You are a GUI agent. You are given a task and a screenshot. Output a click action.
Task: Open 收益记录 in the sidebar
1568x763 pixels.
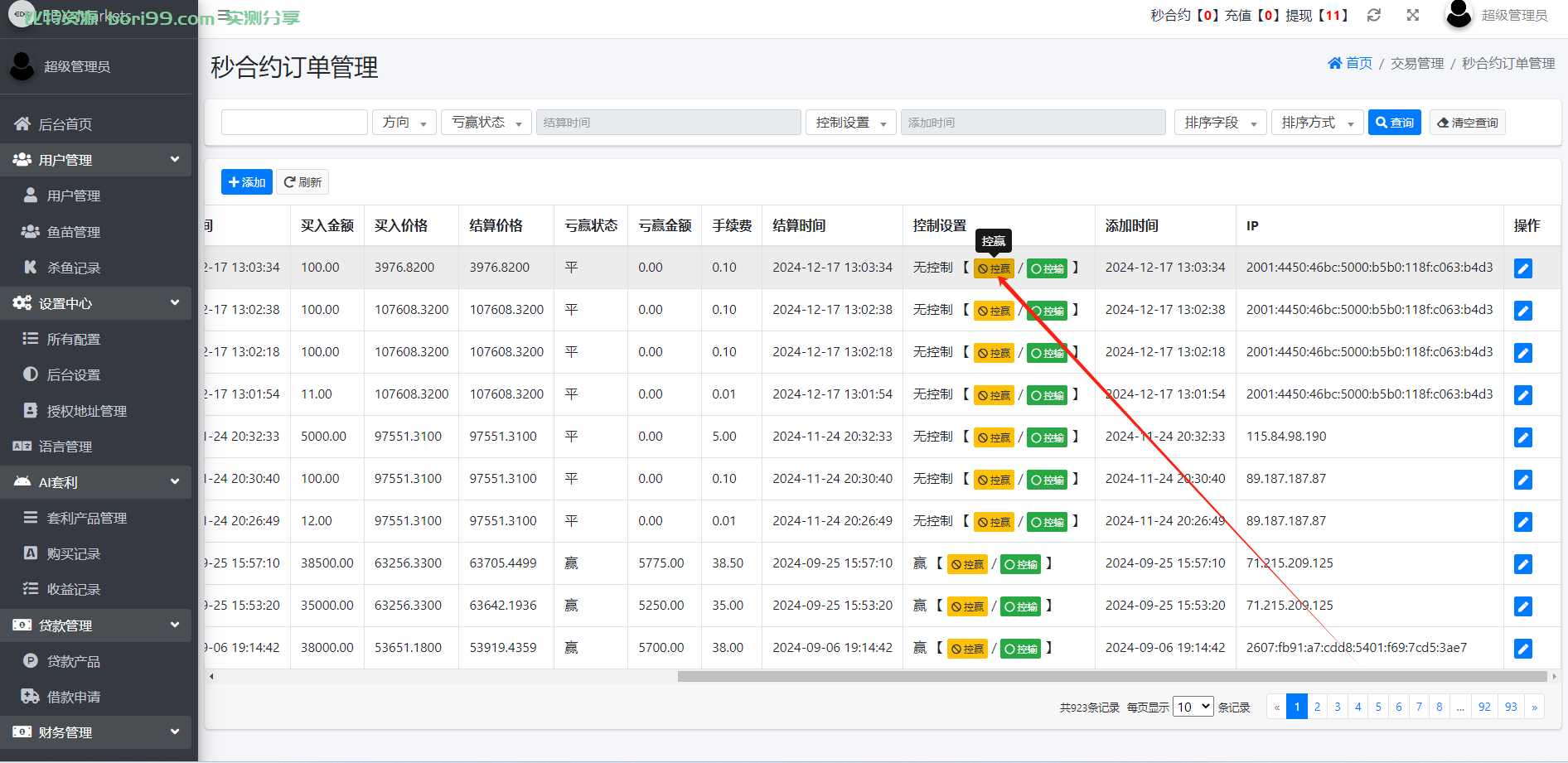[x=96, y=589]
